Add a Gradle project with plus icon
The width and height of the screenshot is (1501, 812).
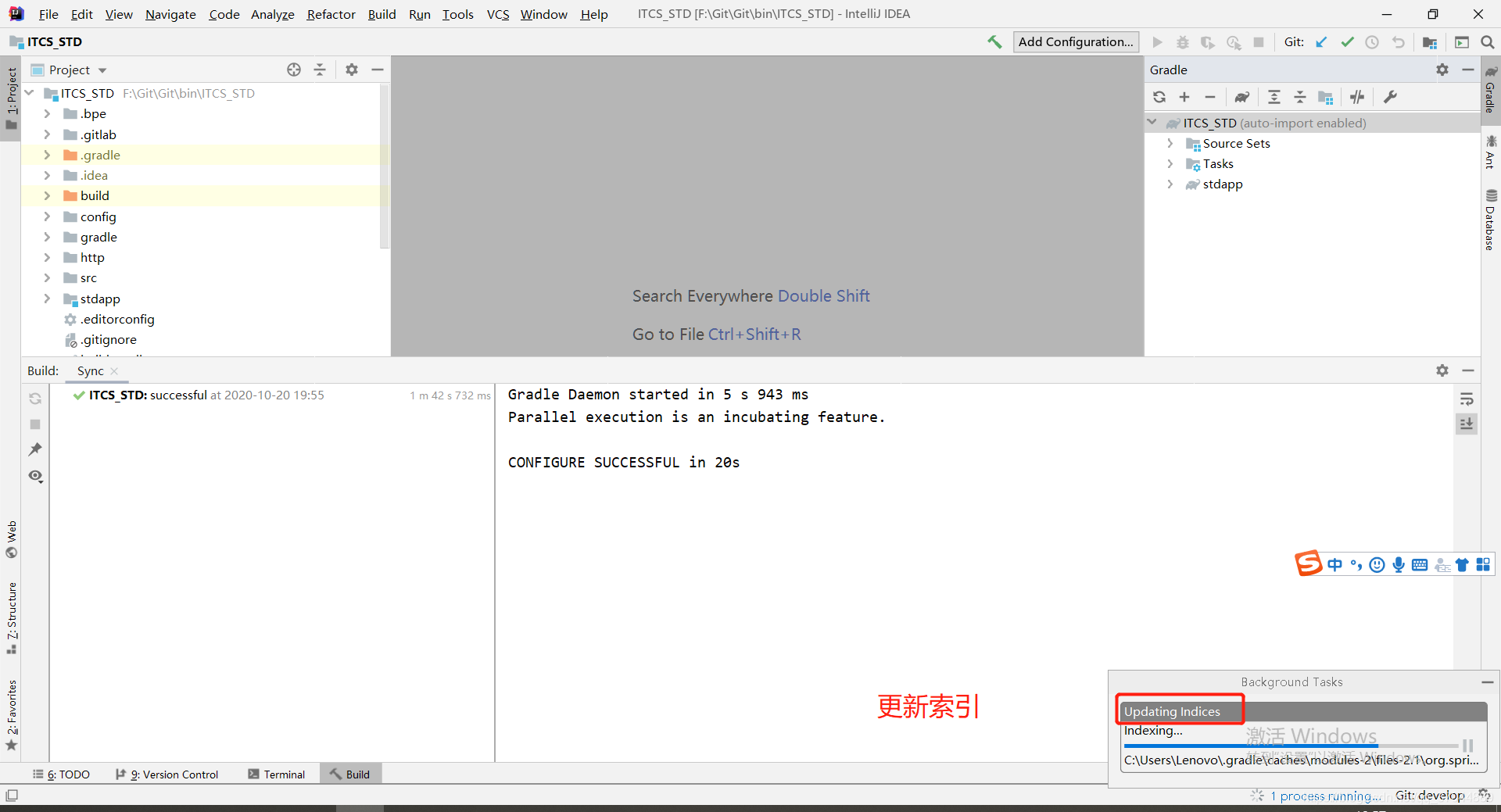tap(1184, 97)
